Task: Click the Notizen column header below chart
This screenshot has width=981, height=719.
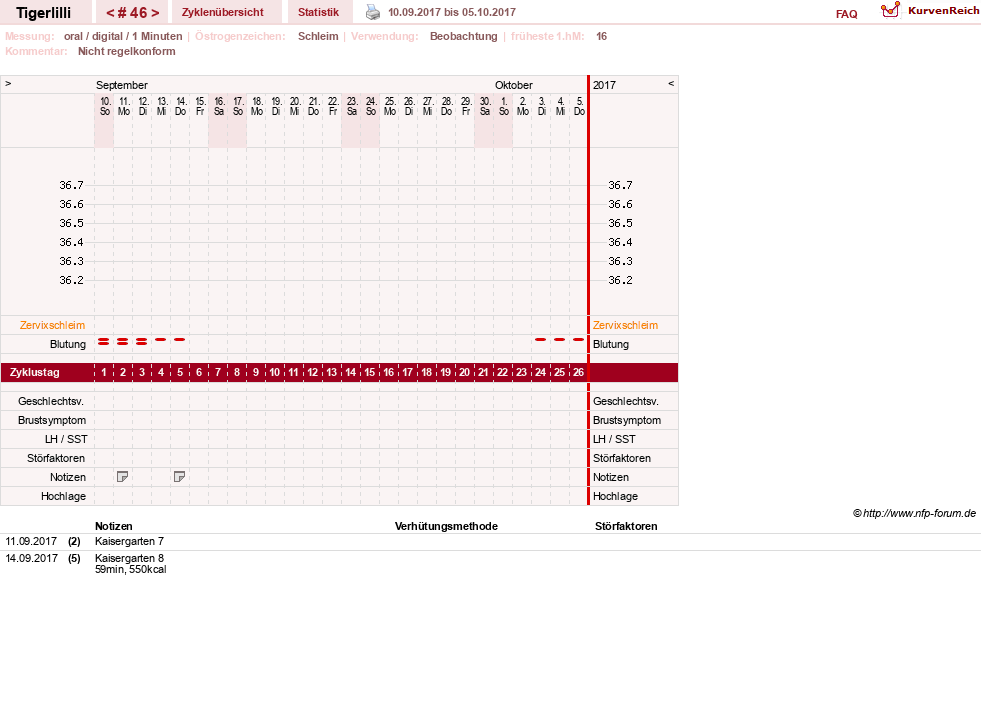Action: click(114, 526)
